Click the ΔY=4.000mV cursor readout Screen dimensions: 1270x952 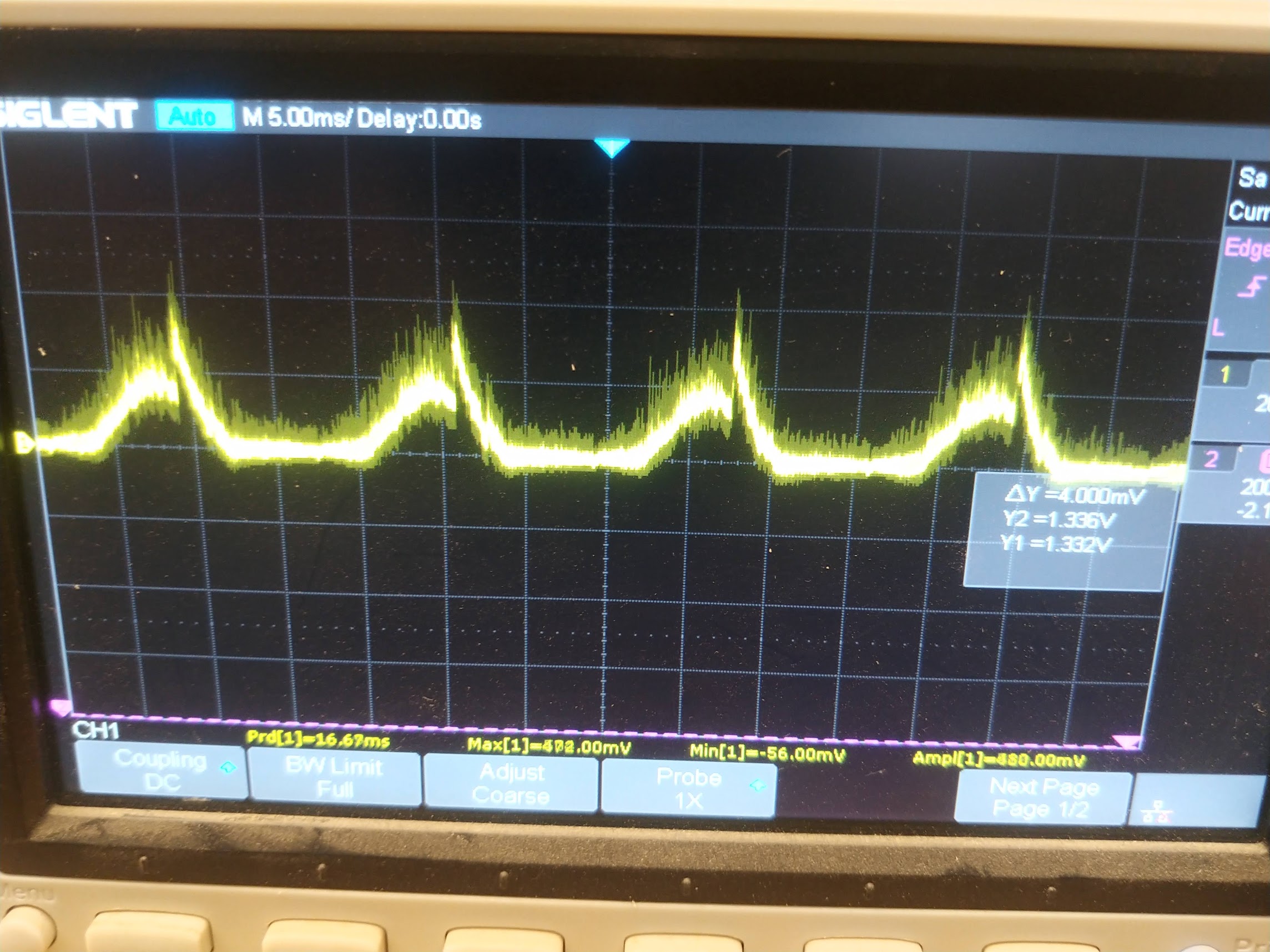(x=1075, y=495)
